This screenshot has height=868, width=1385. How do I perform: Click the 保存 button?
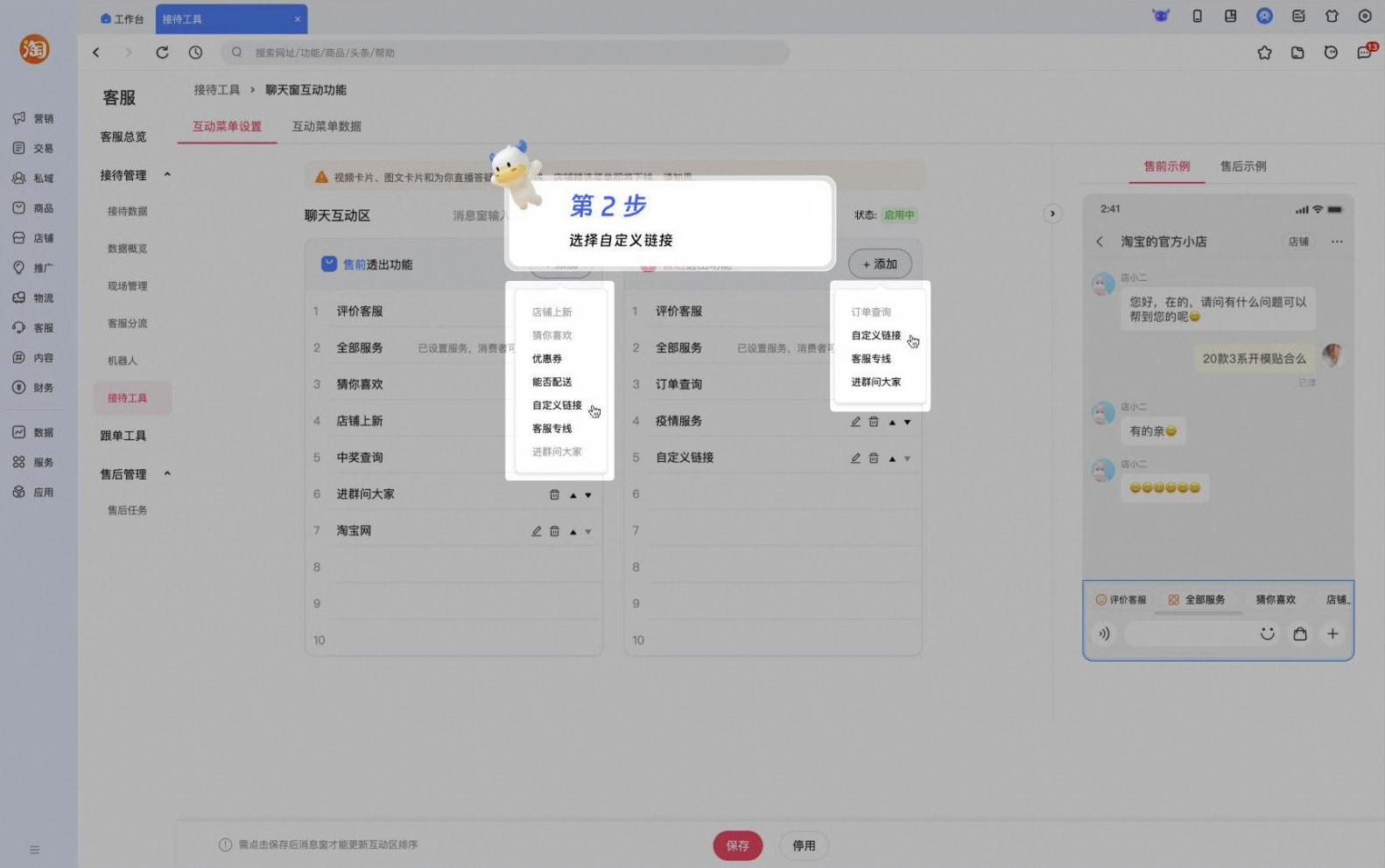click(737, 845)
